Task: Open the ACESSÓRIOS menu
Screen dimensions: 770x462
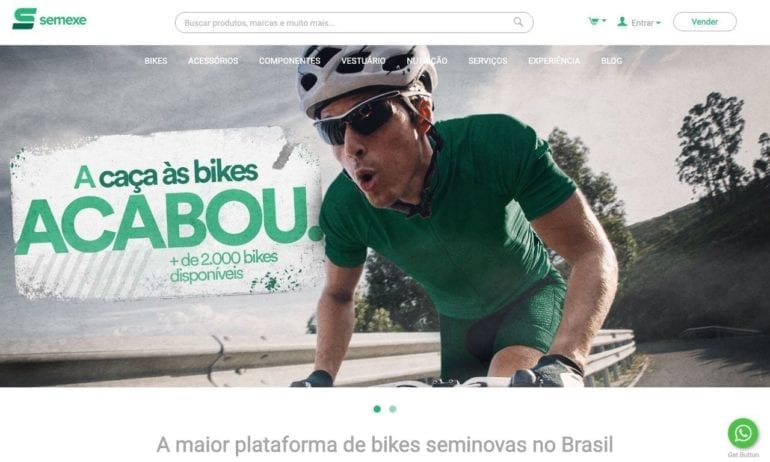Action: pyautogui.click(x=213, y=61)
